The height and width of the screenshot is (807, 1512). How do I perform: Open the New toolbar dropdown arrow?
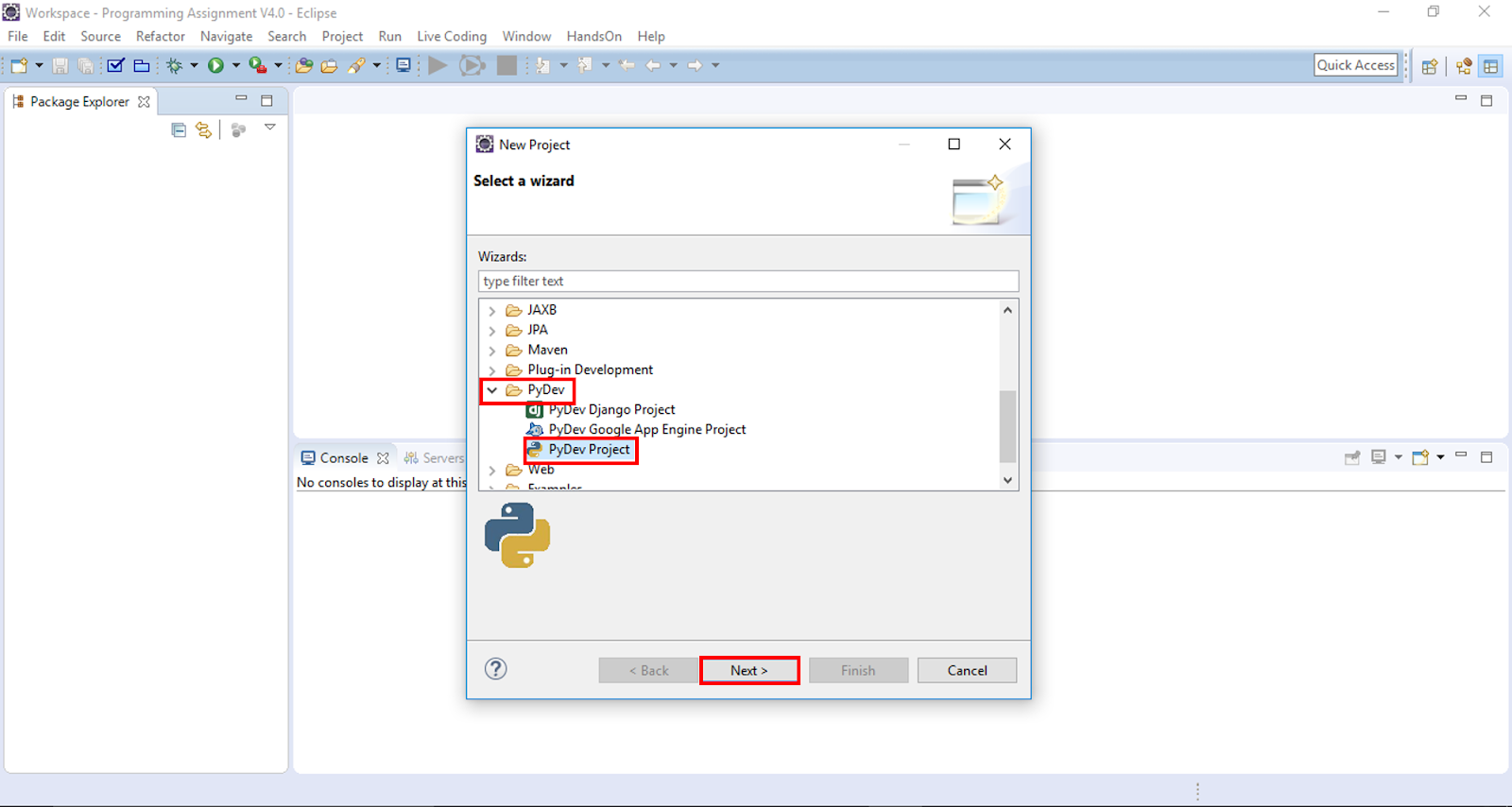pyautogui.click(x=39, y=65)
